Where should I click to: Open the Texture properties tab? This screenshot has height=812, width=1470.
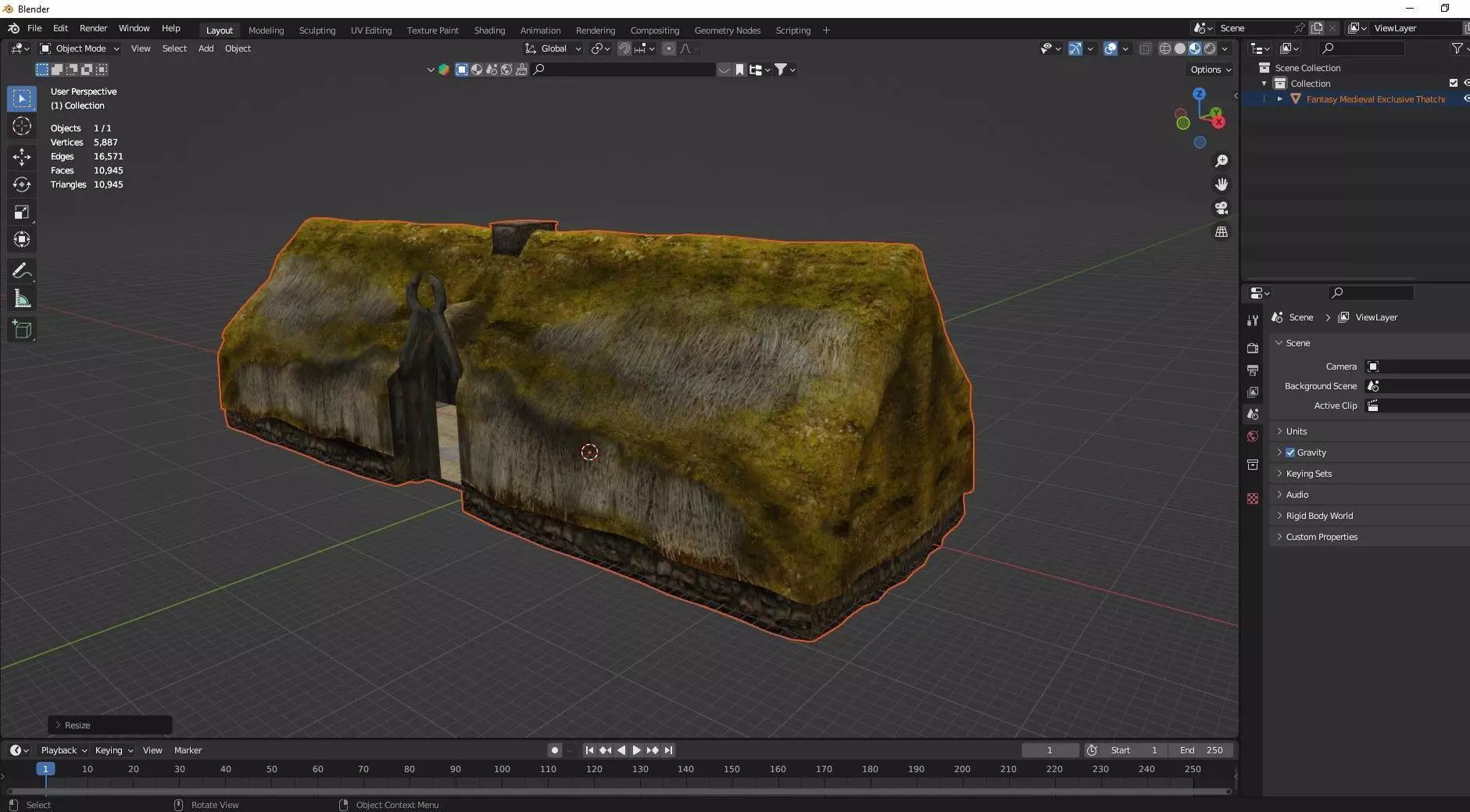tap(1253, 499)
